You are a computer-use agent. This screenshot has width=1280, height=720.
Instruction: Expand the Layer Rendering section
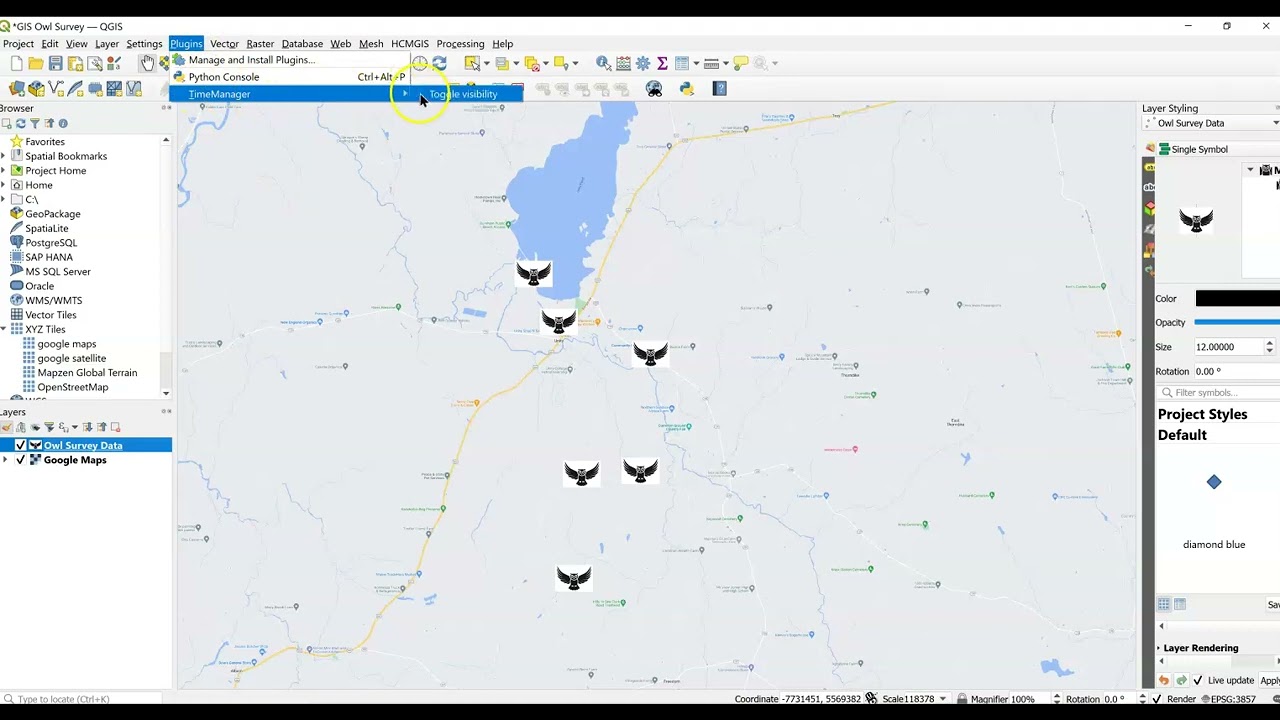(x=1159, y=648)
